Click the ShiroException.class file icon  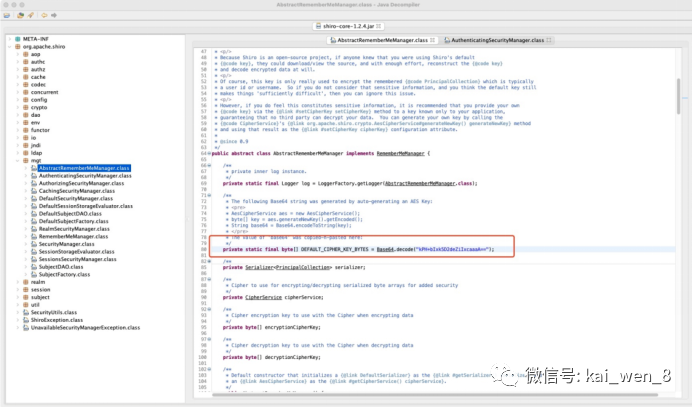point(26,320)
